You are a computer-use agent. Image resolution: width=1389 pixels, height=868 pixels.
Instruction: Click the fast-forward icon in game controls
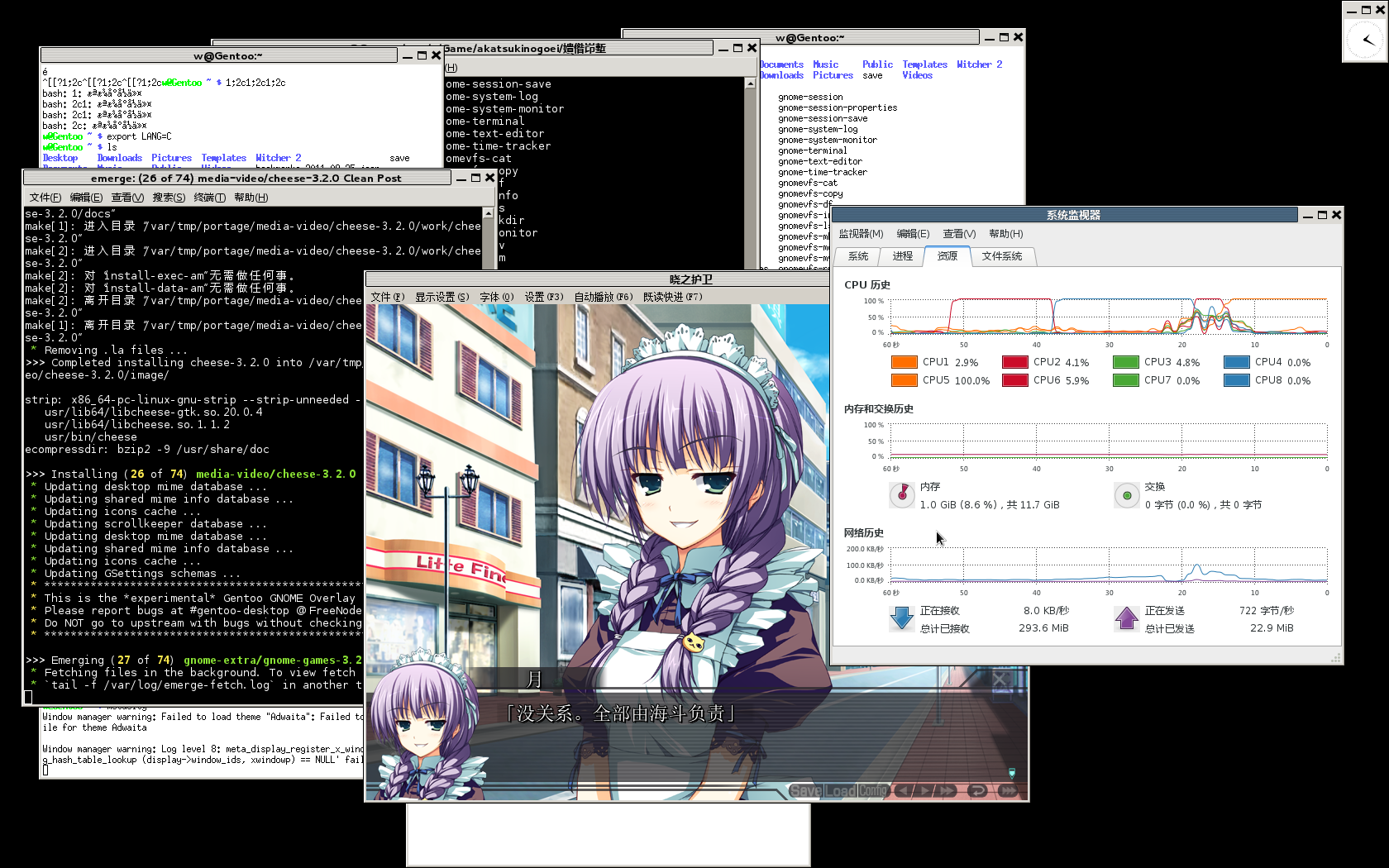947,791
